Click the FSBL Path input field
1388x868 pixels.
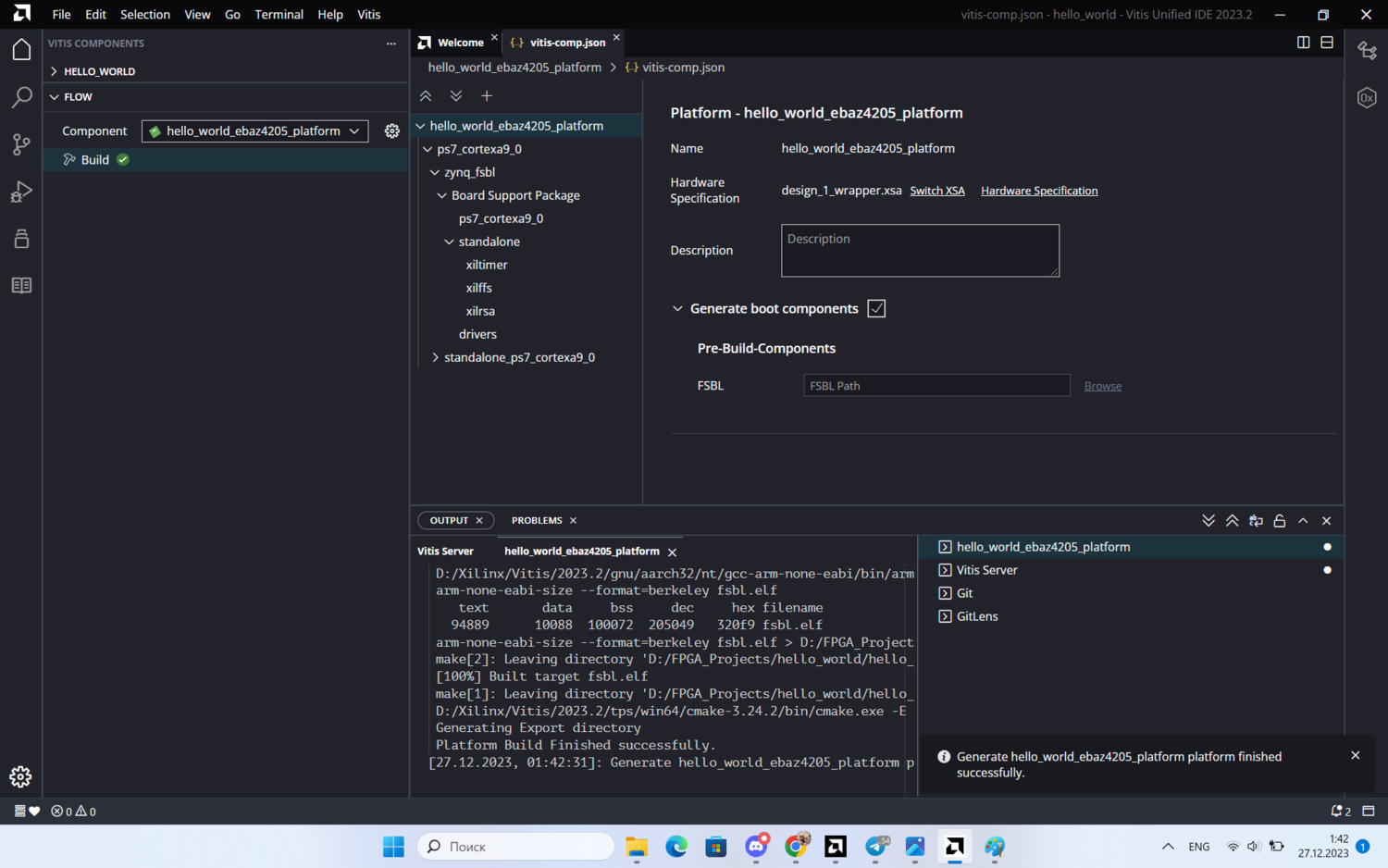pyautogui.click(x=936, y=386)
